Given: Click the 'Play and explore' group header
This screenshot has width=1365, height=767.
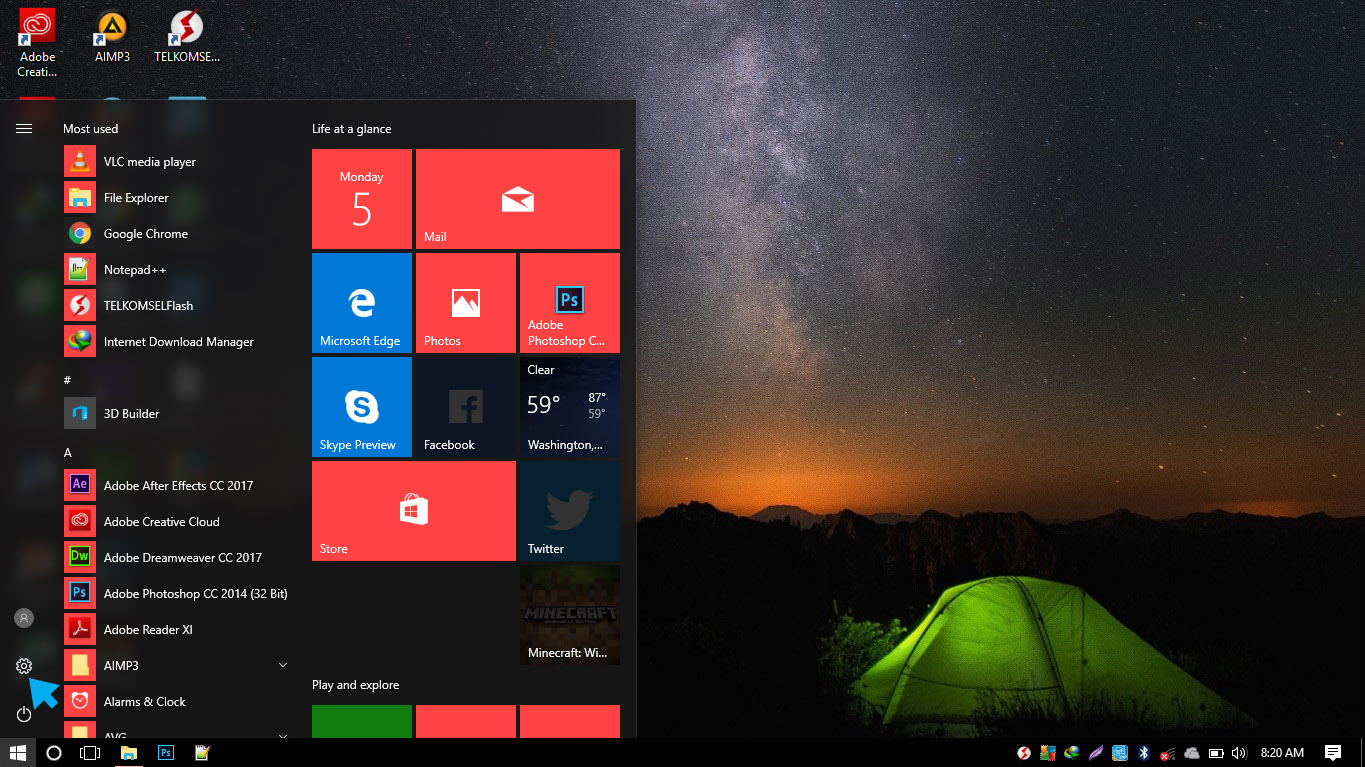Looking at the screenshot, I should [355, 685].
